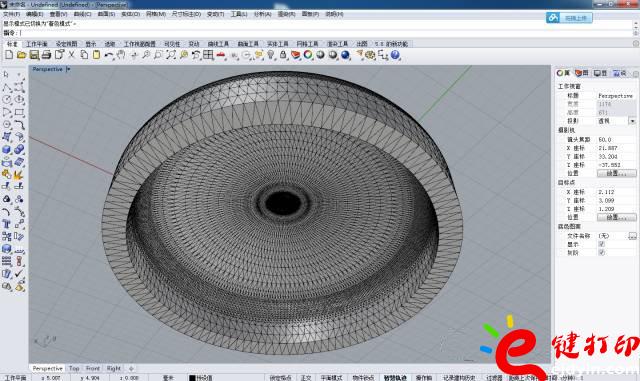Image resolution: width=640 pixels, height=381 pixels.
Task: Click the Properties panel tab icon
Action: [563, 73]
